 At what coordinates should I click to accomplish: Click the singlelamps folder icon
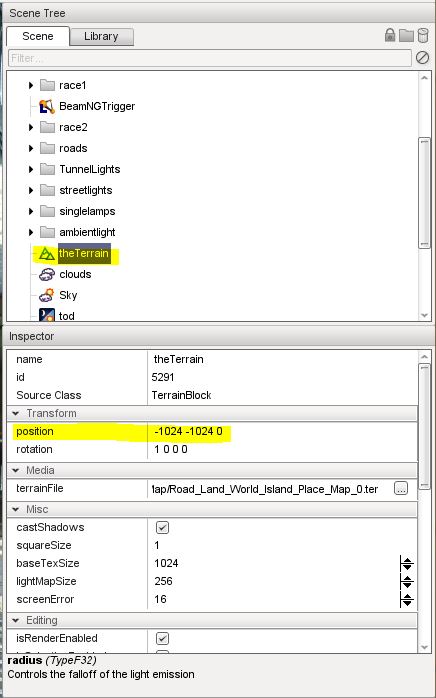pyautogui.click(x=47, y=211)
